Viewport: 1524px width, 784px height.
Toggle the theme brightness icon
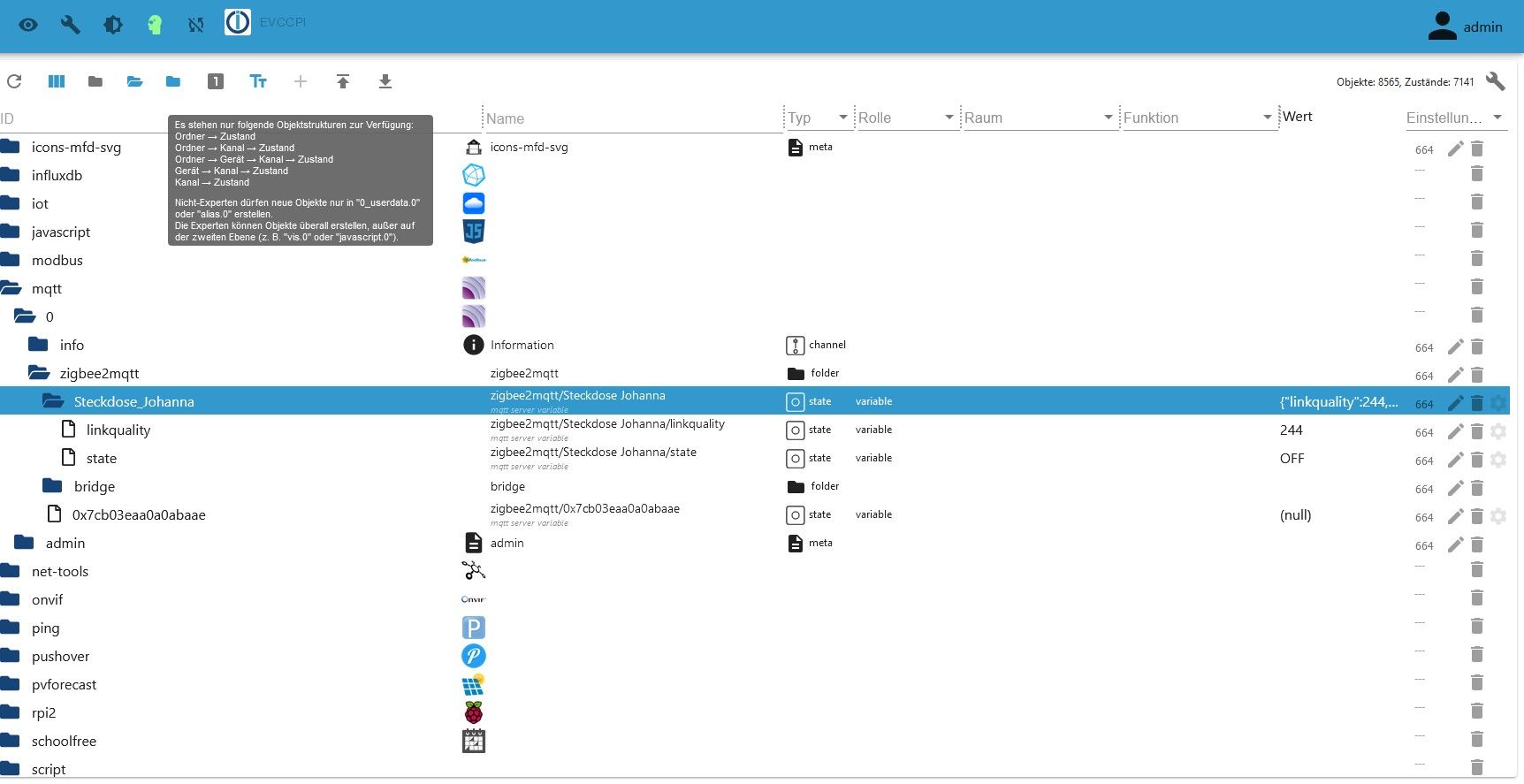pyautogui.click(x=113, y=25)
